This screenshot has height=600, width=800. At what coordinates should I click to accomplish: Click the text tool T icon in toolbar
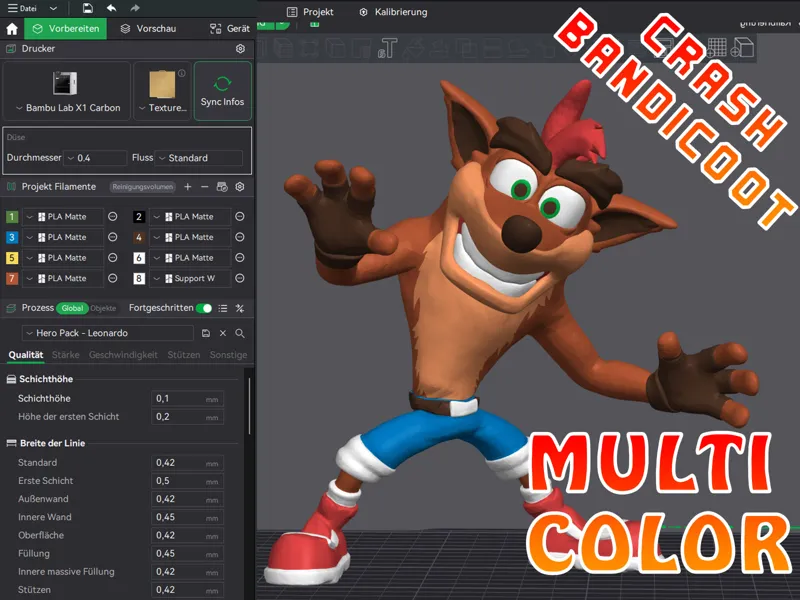coord(388,48)
